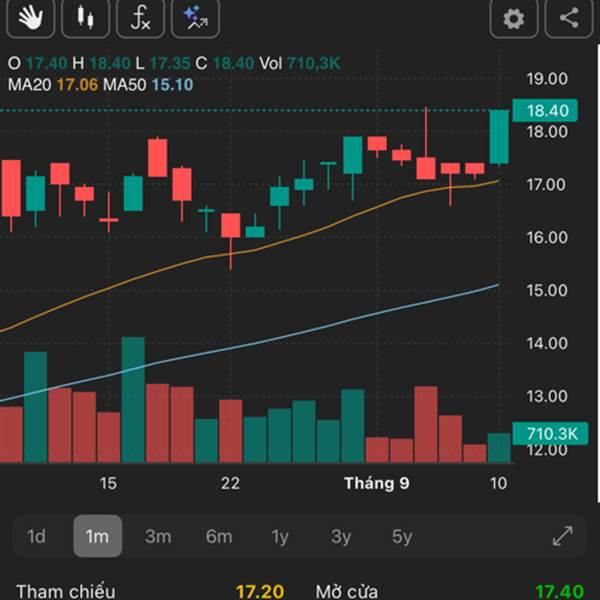Click the latest green candlestick at 18.40
Viewport: 600px width, 600px height.
point(499,137)
